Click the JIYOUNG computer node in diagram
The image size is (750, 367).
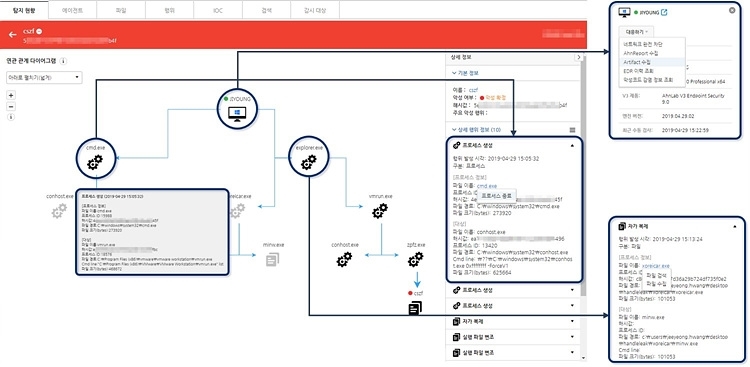coord(238,109)
